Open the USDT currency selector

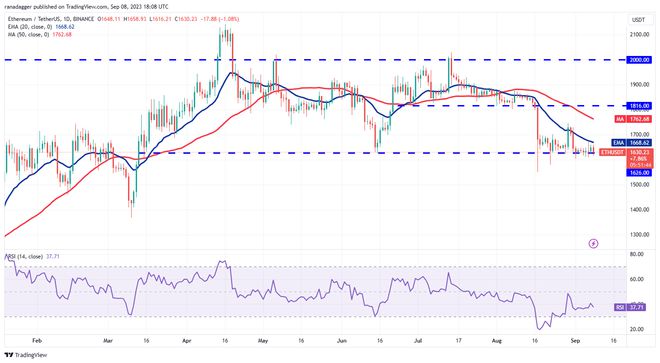(639, 20)
